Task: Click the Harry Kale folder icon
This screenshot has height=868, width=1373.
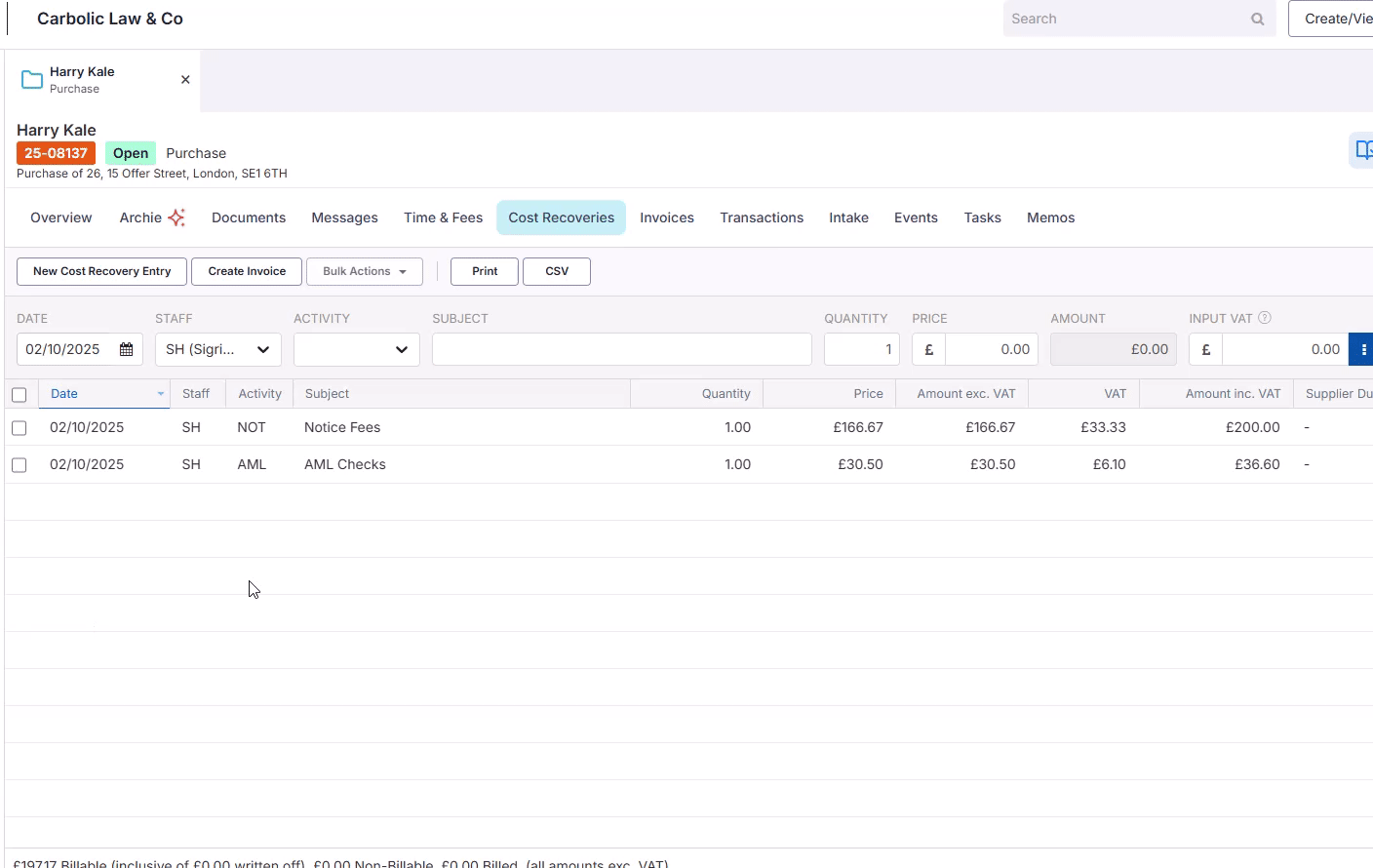Action: [32, 80]
